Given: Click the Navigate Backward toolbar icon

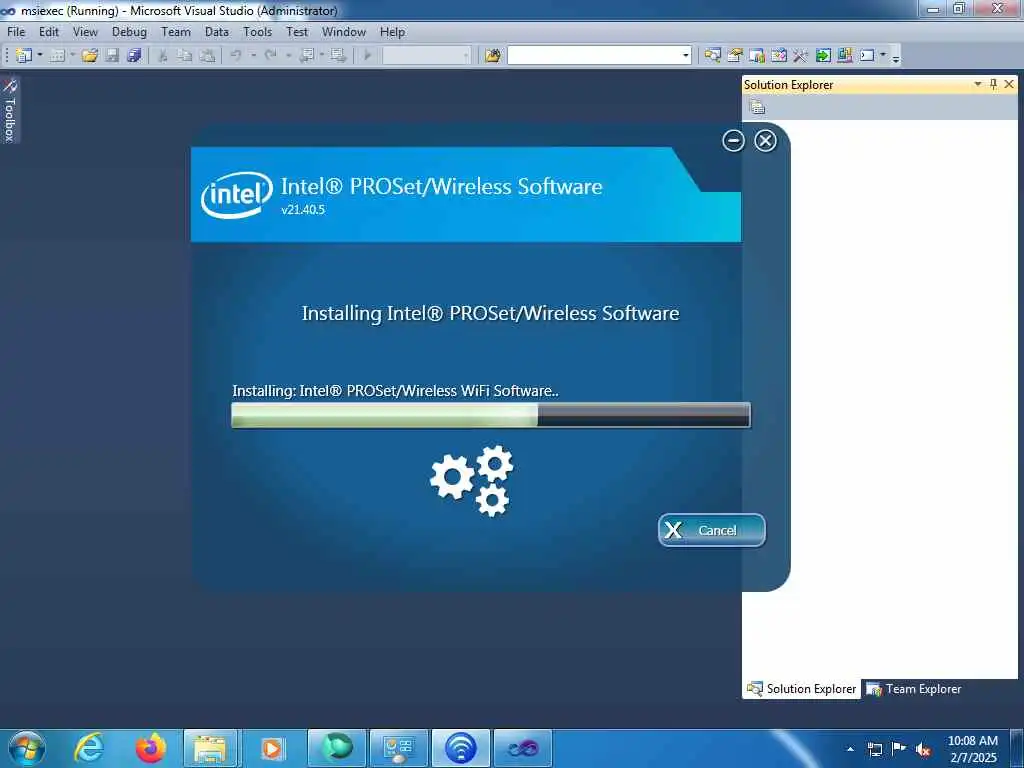Looking at the screenshot, I should (306, 56).
